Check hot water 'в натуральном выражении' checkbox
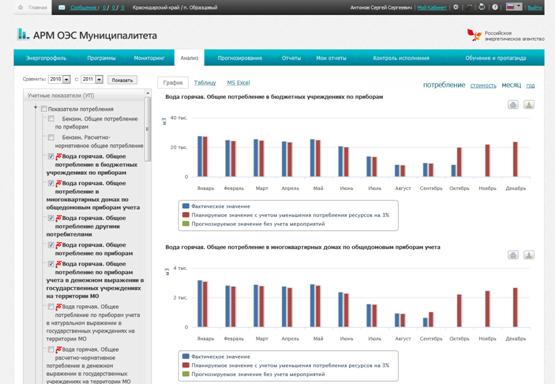Screen dimensions: 555x384 pyautogui.click(x=51, y=306)
